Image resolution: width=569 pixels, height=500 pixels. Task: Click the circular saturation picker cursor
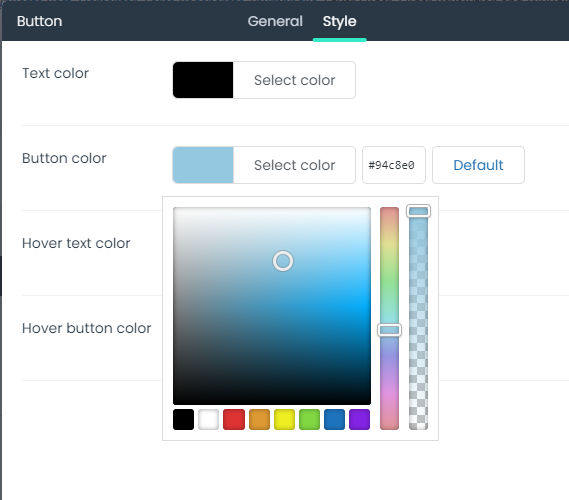point(283,261)
